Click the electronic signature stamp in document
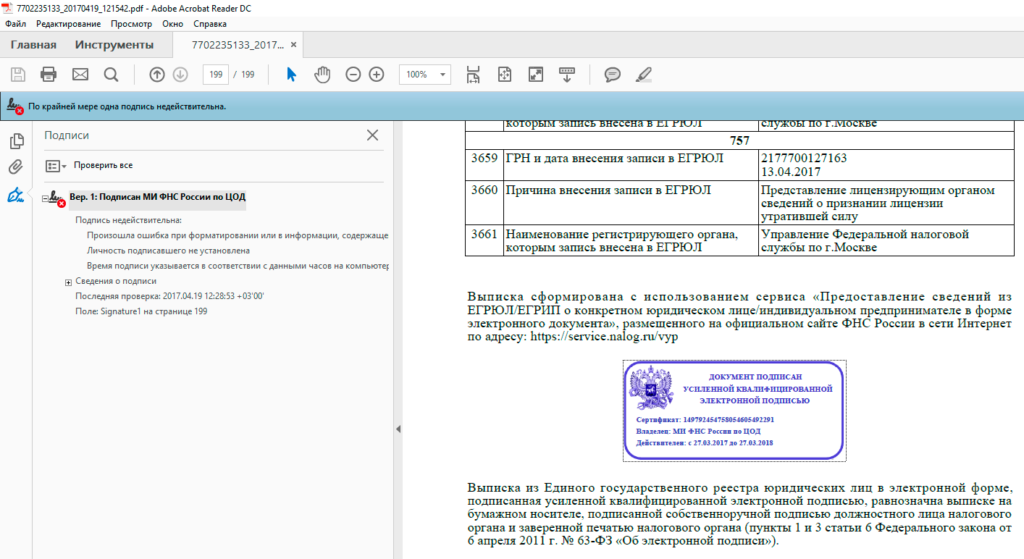This screenshot has height=559, width=1024. 735,411
